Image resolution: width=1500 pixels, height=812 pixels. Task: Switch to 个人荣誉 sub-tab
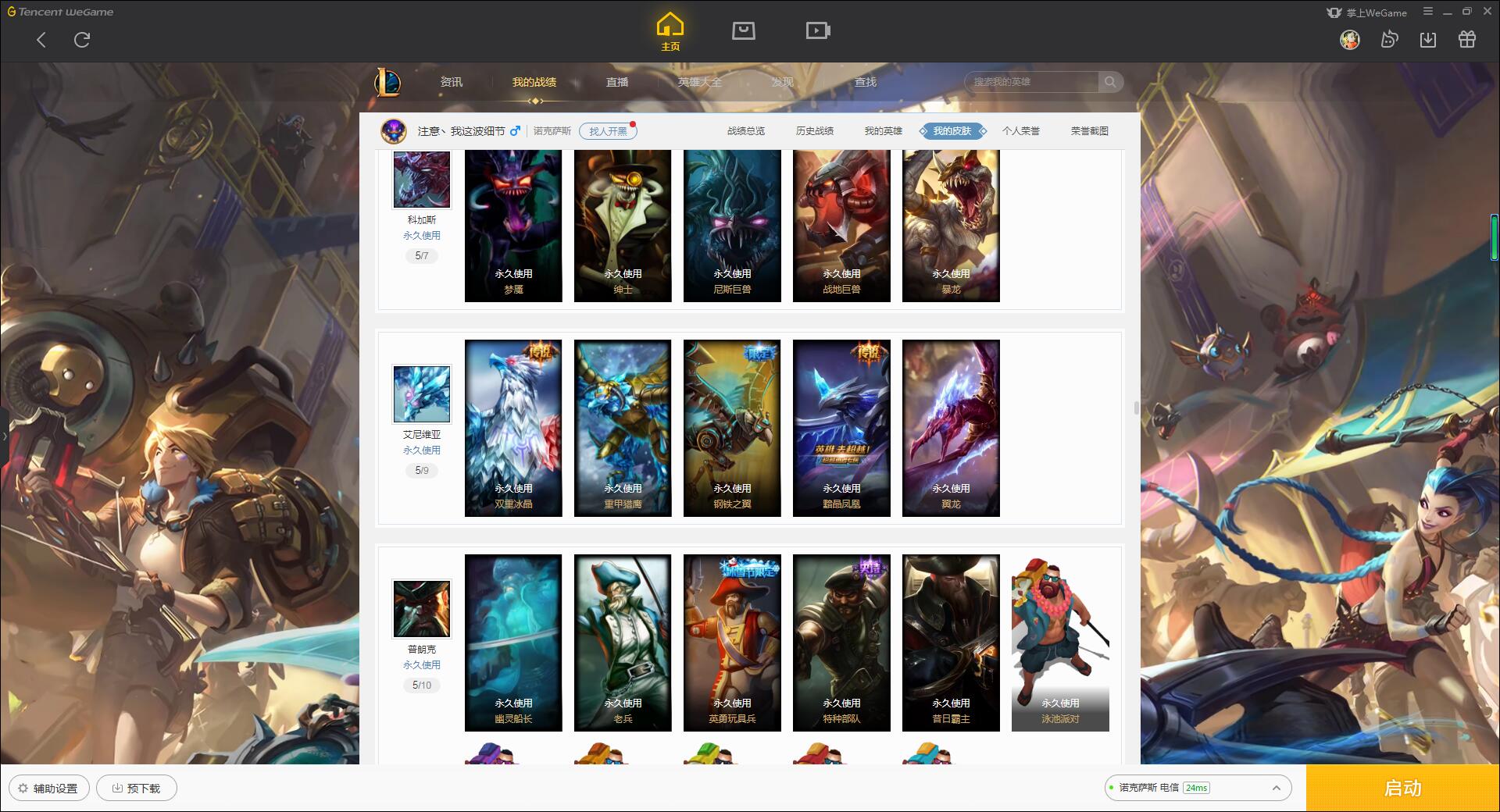(x=1021, y=131)
